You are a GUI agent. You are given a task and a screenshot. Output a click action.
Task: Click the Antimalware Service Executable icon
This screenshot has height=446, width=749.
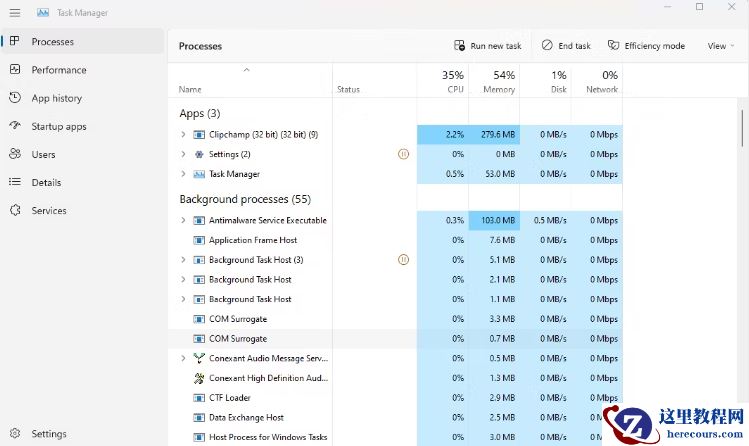click(x=199, y=220)
